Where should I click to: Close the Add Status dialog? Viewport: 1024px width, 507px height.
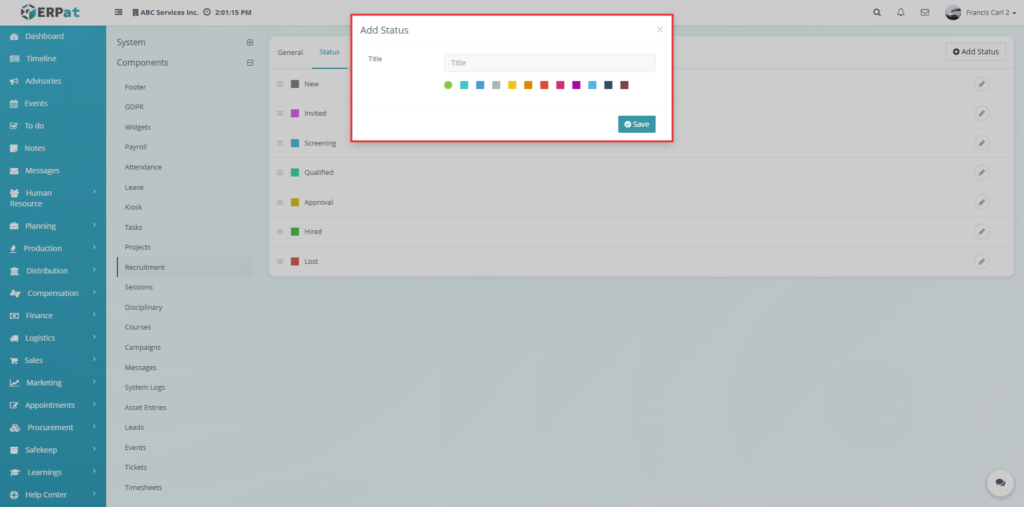[x=660, y=29]
